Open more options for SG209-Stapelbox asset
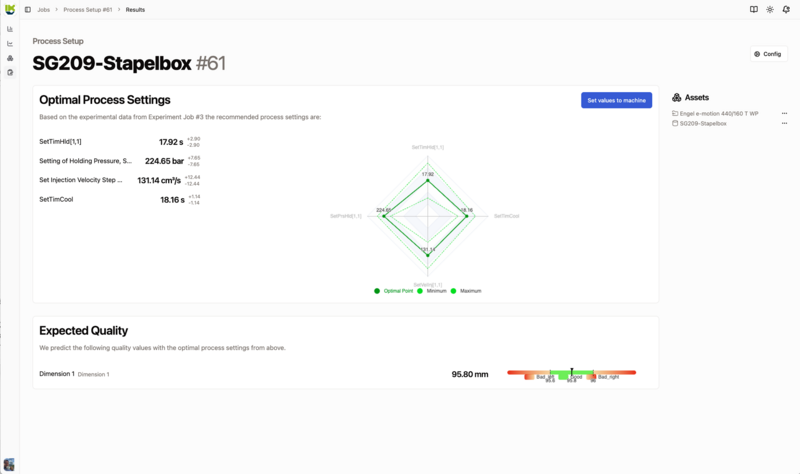This screenshot has height=474, width=800. [x=784, y=124]
